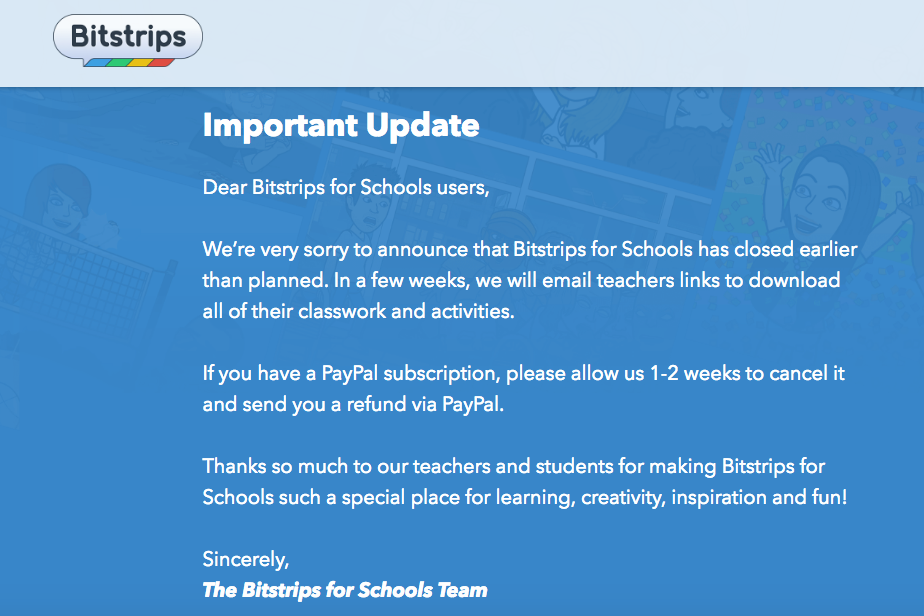Click the blue stripe under the Bitstrips logo

(96, 62)
